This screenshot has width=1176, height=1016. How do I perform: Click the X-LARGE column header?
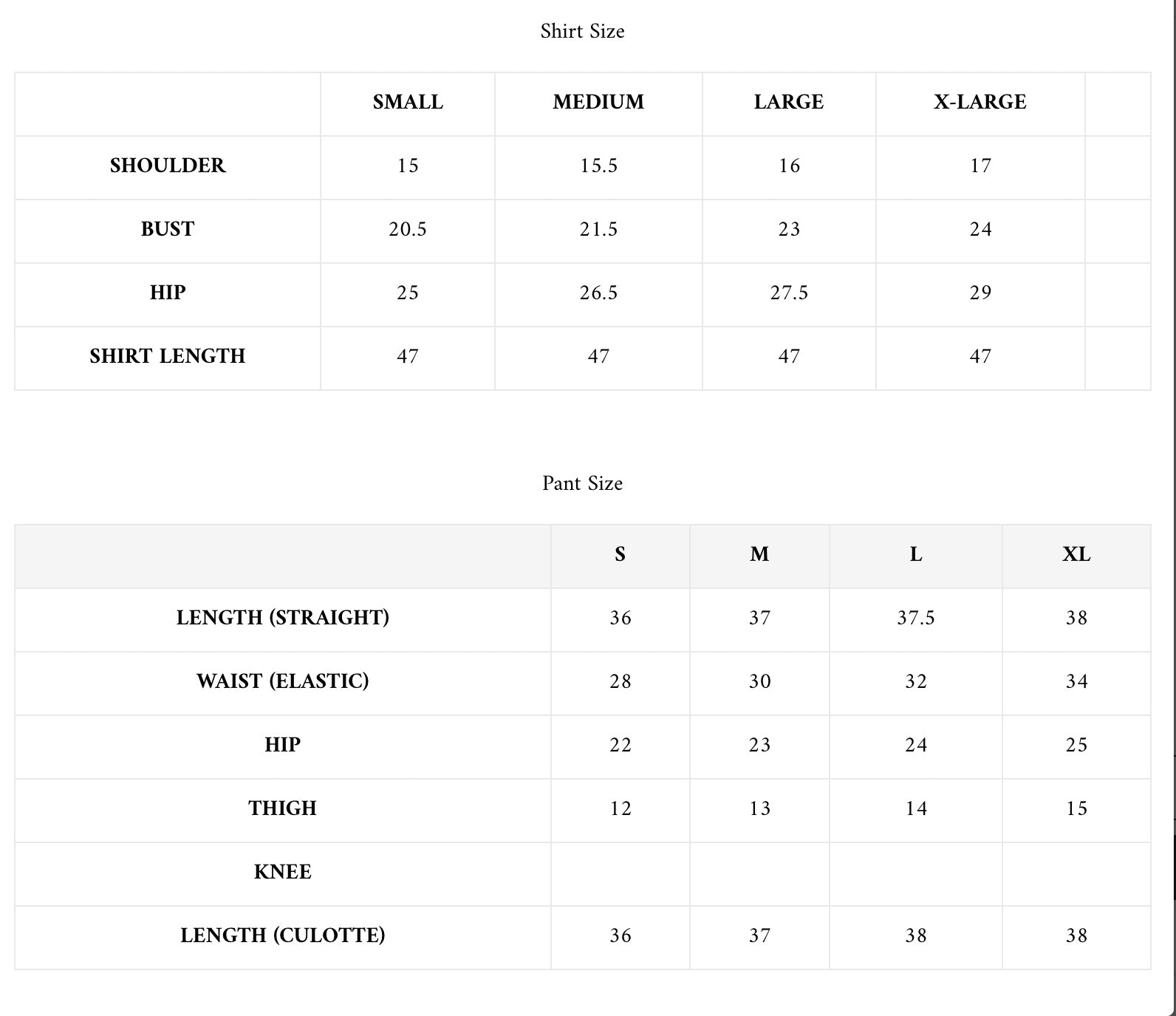(x=980, y=102)
